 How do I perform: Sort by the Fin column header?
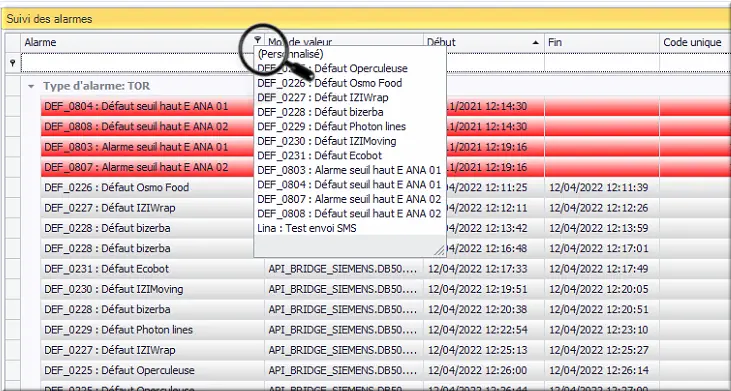[x=601, y=42]
